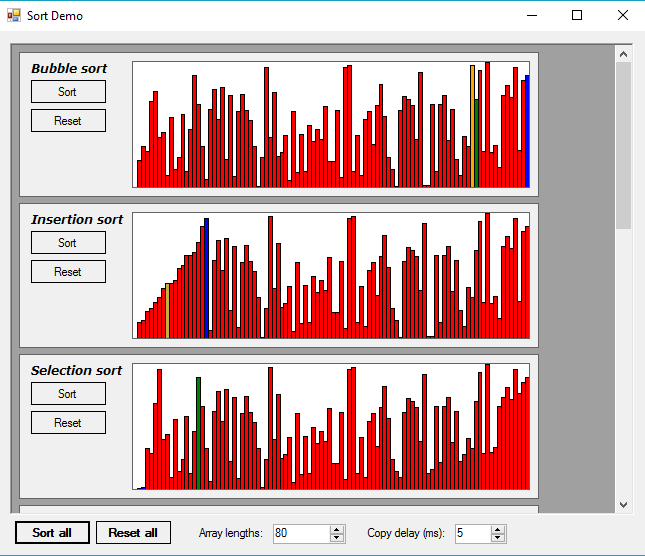Viewport: 645px width, 556px height.
Task: Minimize the Sort Demo window
Action: click(532, 16)
